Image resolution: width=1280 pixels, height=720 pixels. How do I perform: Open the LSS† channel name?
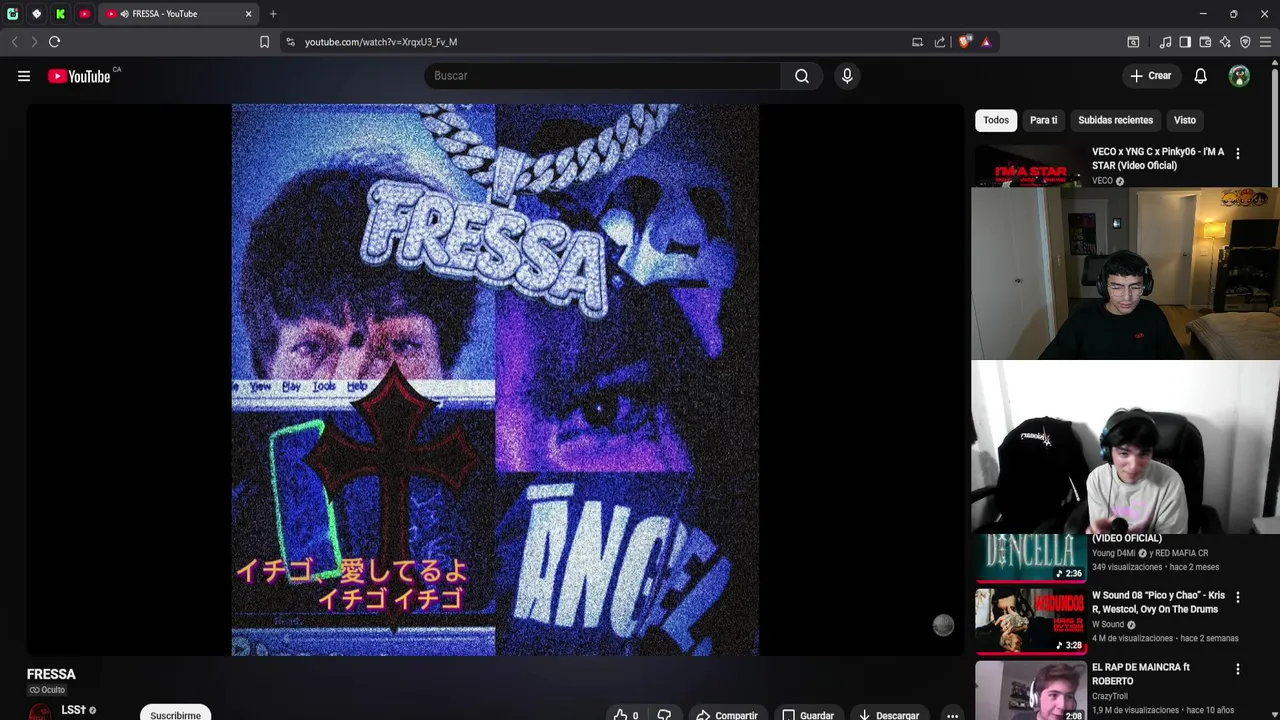click(x=73, y=710)
